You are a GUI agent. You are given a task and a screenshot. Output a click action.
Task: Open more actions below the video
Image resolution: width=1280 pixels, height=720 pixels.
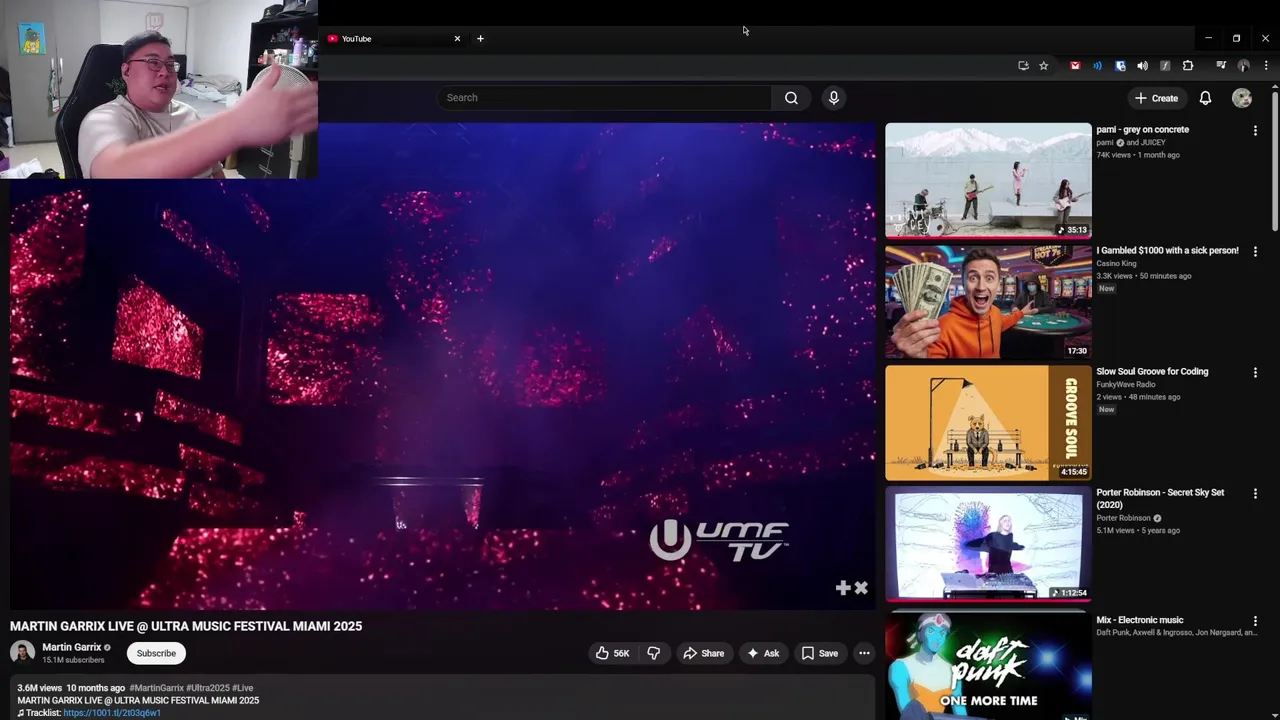pos(864,653)
